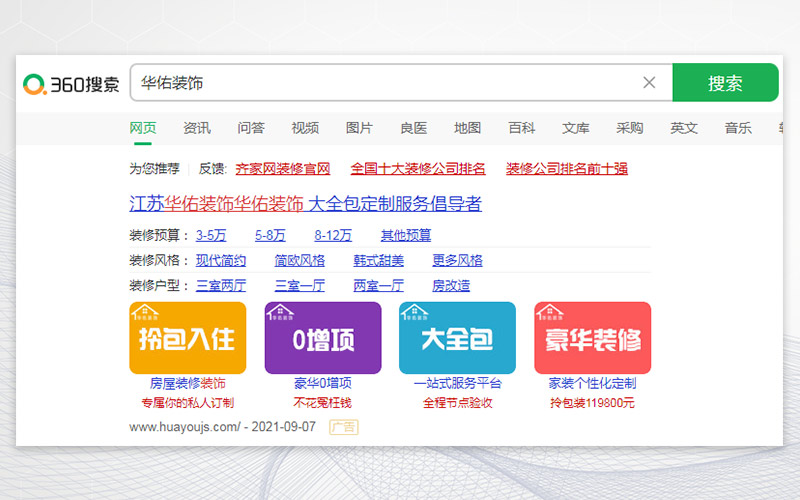Click the red 豪华装修 tile

coord(592,338)
